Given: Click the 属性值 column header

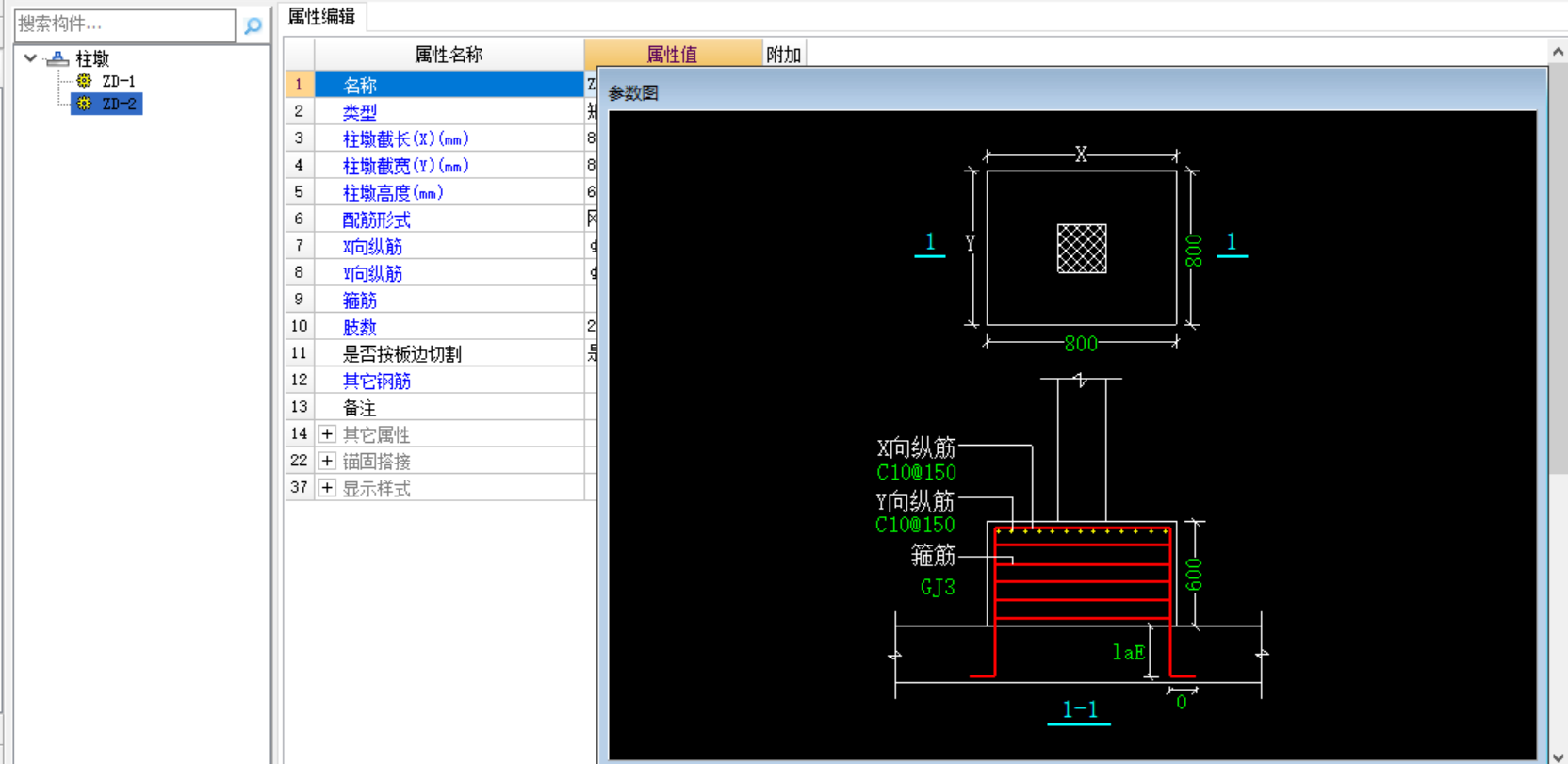Looking at the screenshot, I should (x=673, y=55).
